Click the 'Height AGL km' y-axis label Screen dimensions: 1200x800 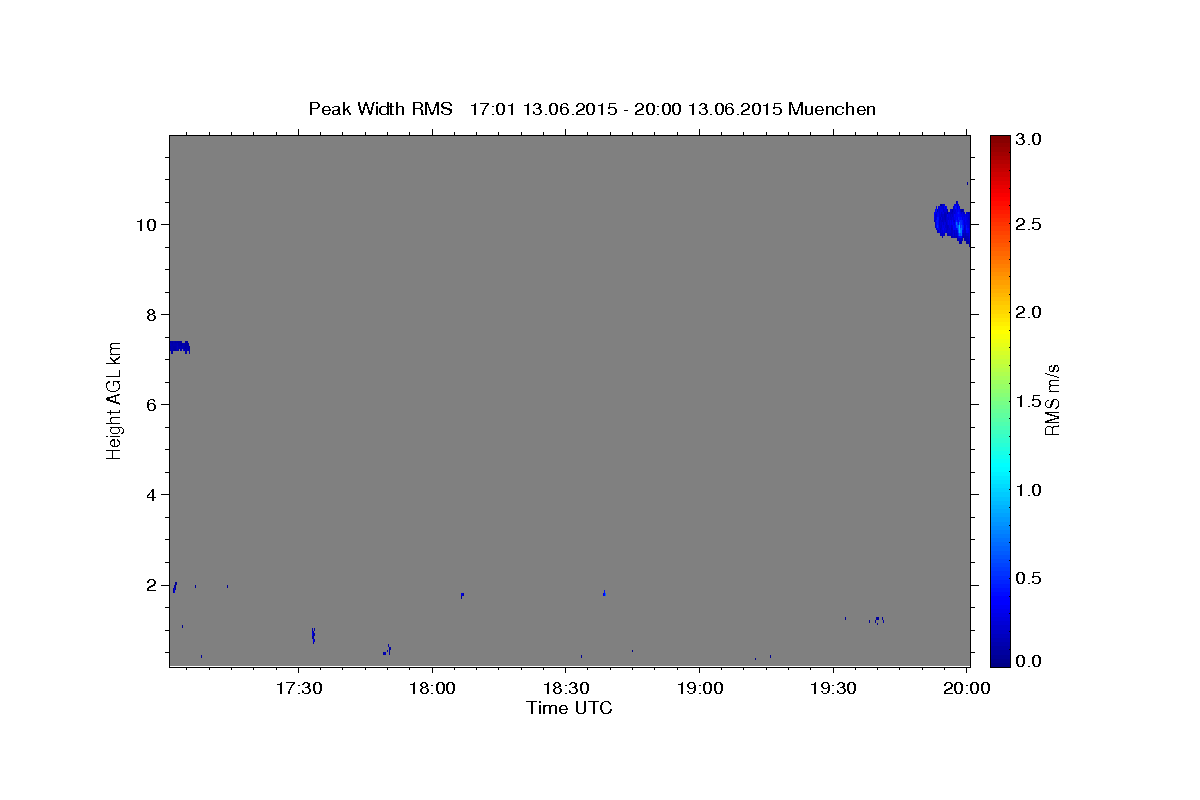115,400
